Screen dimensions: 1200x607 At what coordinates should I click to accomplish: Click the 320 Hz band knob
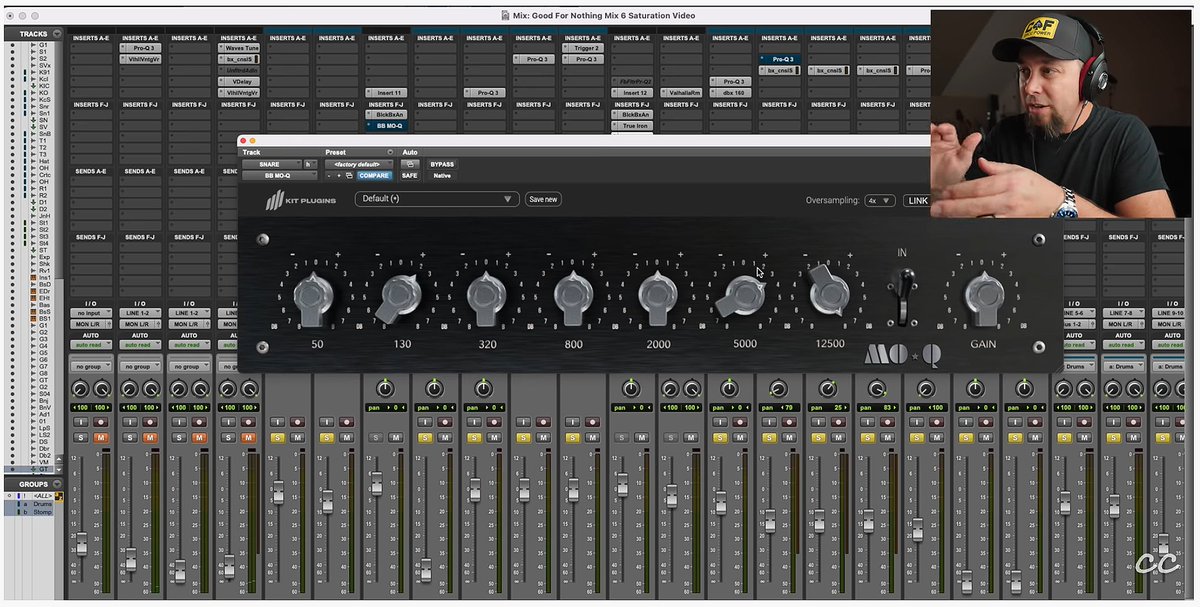[485, 297]
